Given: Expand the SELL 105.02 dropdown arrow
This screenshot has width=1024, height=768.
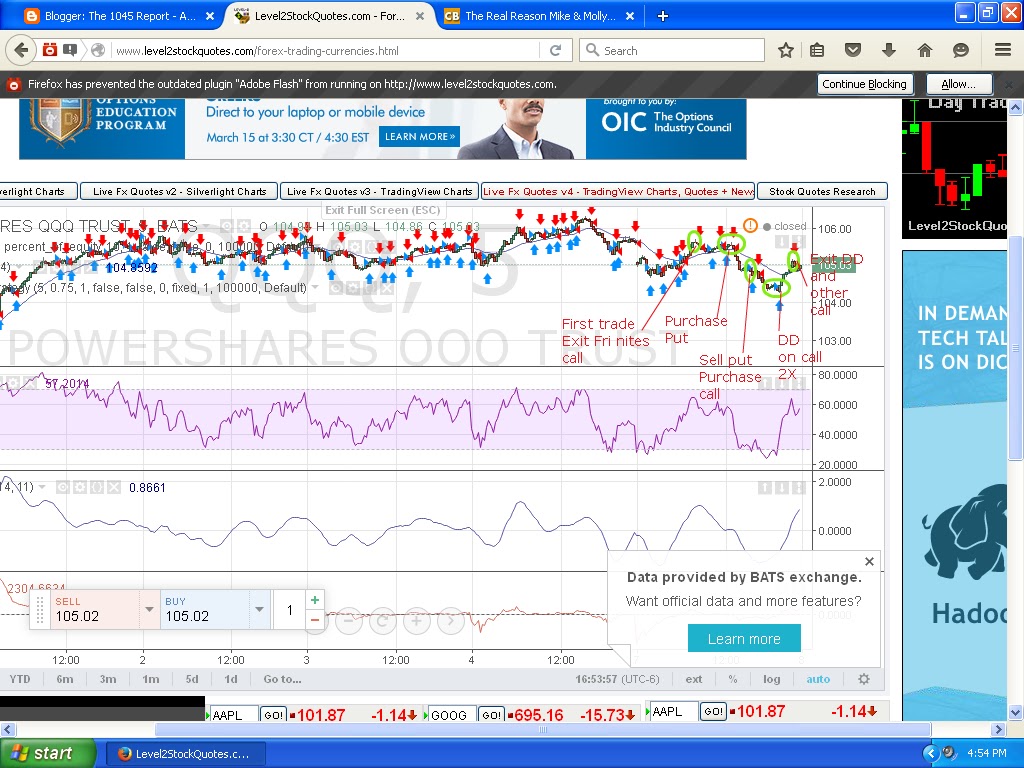Looking at the screenshot, I should (149, 609).
